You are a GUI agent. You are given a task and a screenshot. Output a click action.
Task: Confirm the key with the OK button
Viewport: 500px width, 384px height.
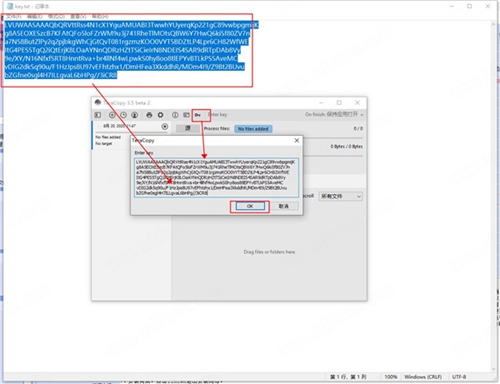click(x=250, y=206)
